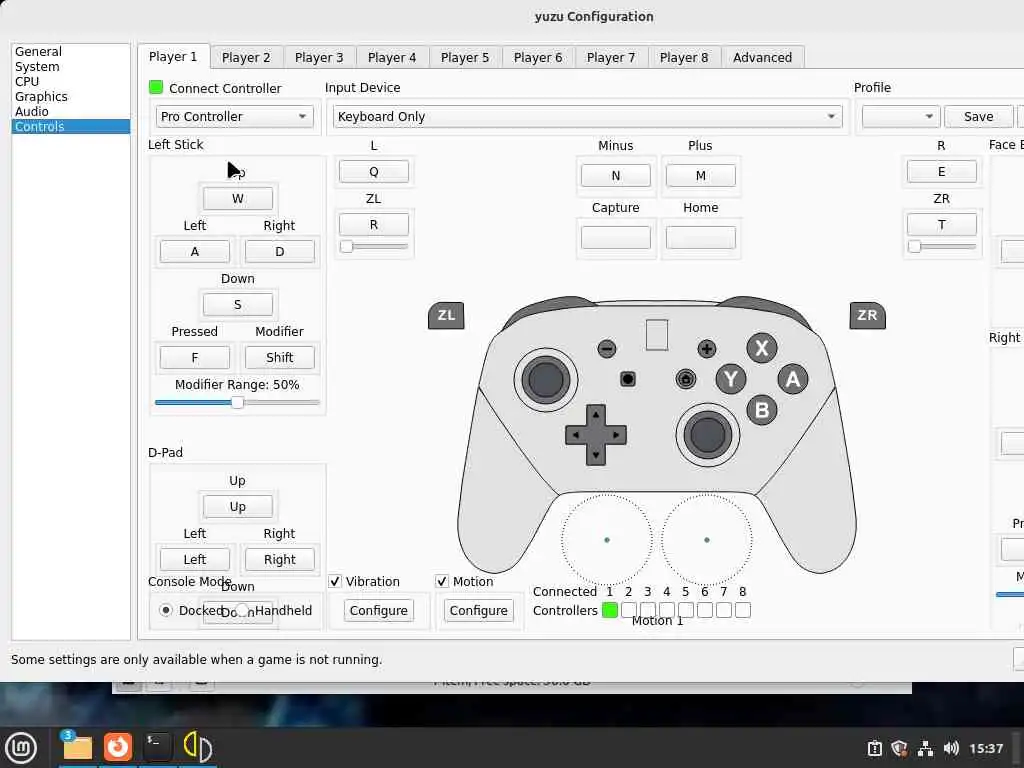Toggle the Connect Controller green indicator
The image size is (1024, 768).
tap(156, 88)
